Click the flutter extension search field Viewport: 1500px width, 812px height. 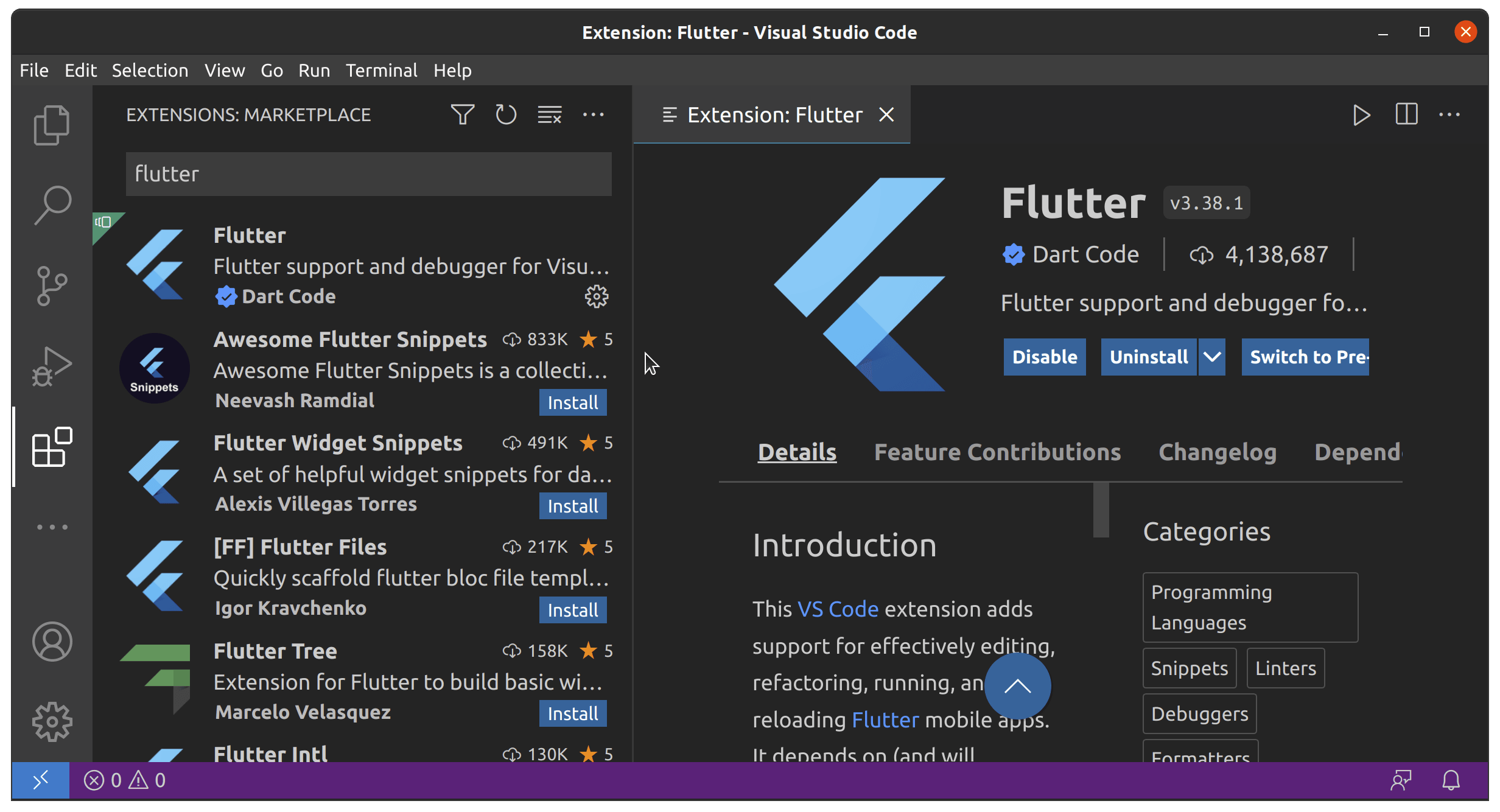pyautogui.click(x=368, y=174)
